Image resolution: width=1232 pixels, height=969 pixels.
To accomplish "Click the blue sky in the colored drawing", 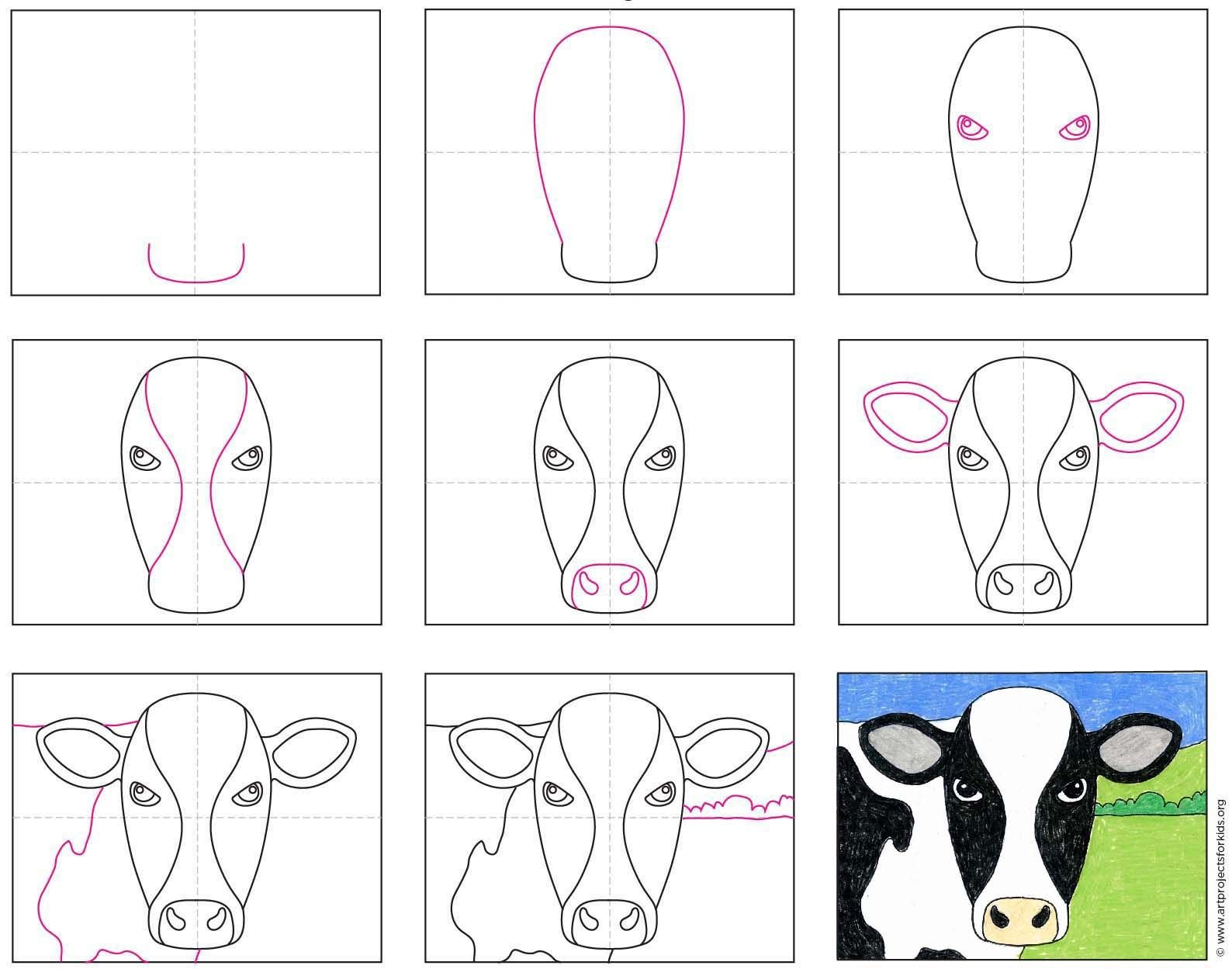I will tap(900, 697).
